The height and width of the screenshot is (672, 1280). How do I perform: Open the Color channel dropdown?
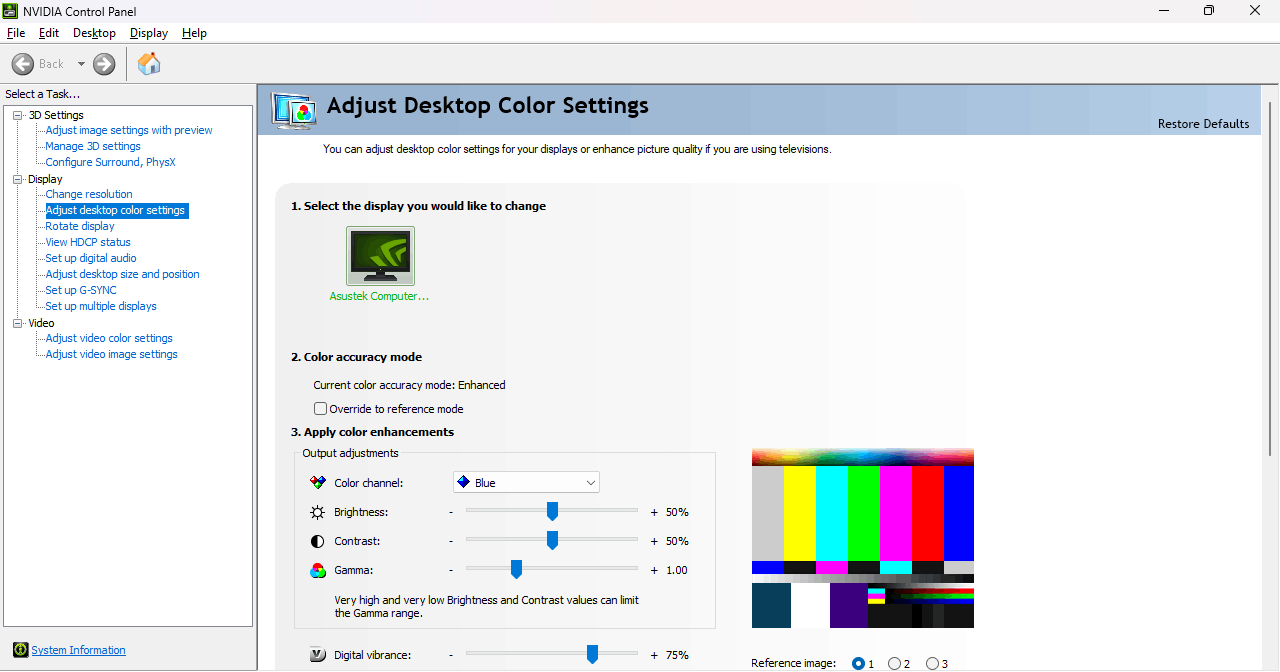[x=526, y=483]
